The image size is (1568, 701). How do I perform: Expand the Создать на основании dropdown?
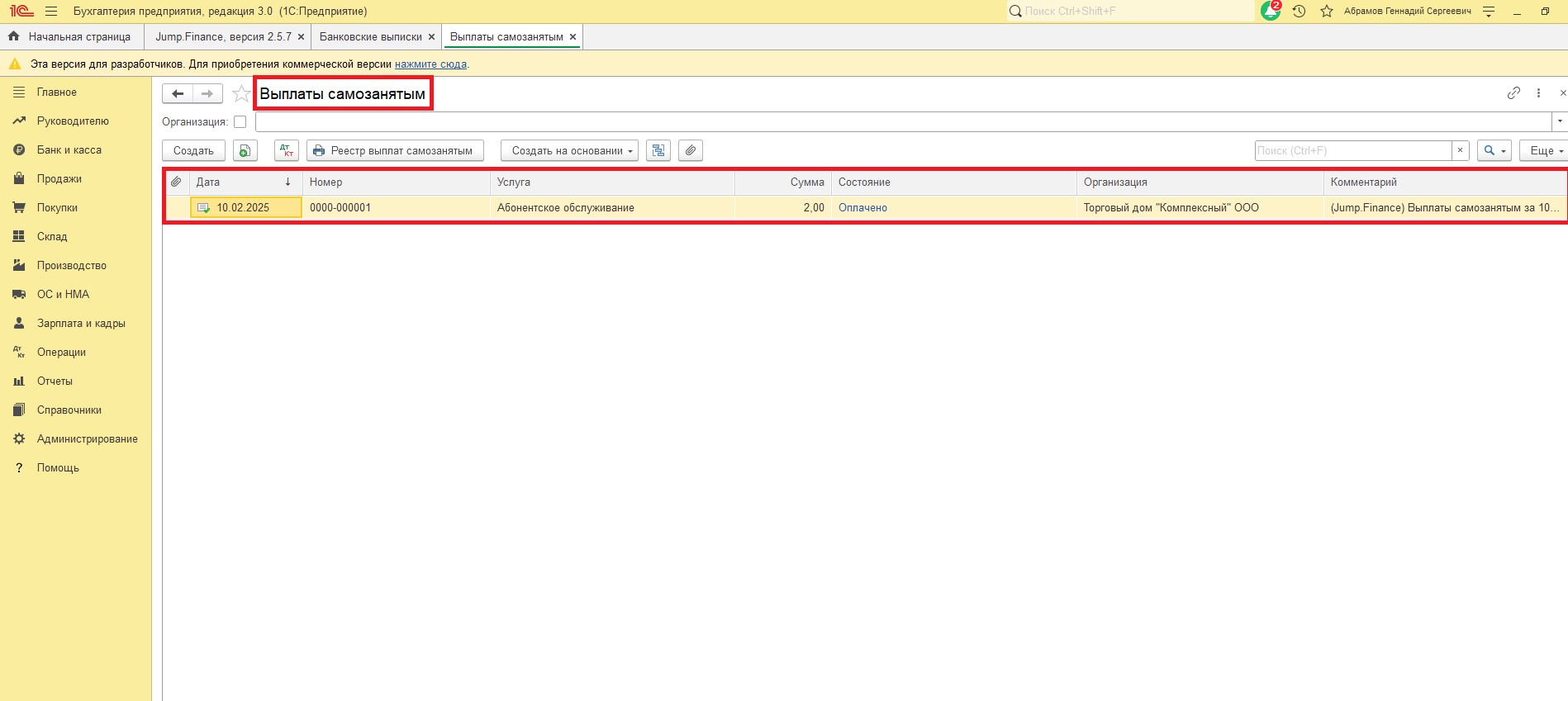click(569, 150)
